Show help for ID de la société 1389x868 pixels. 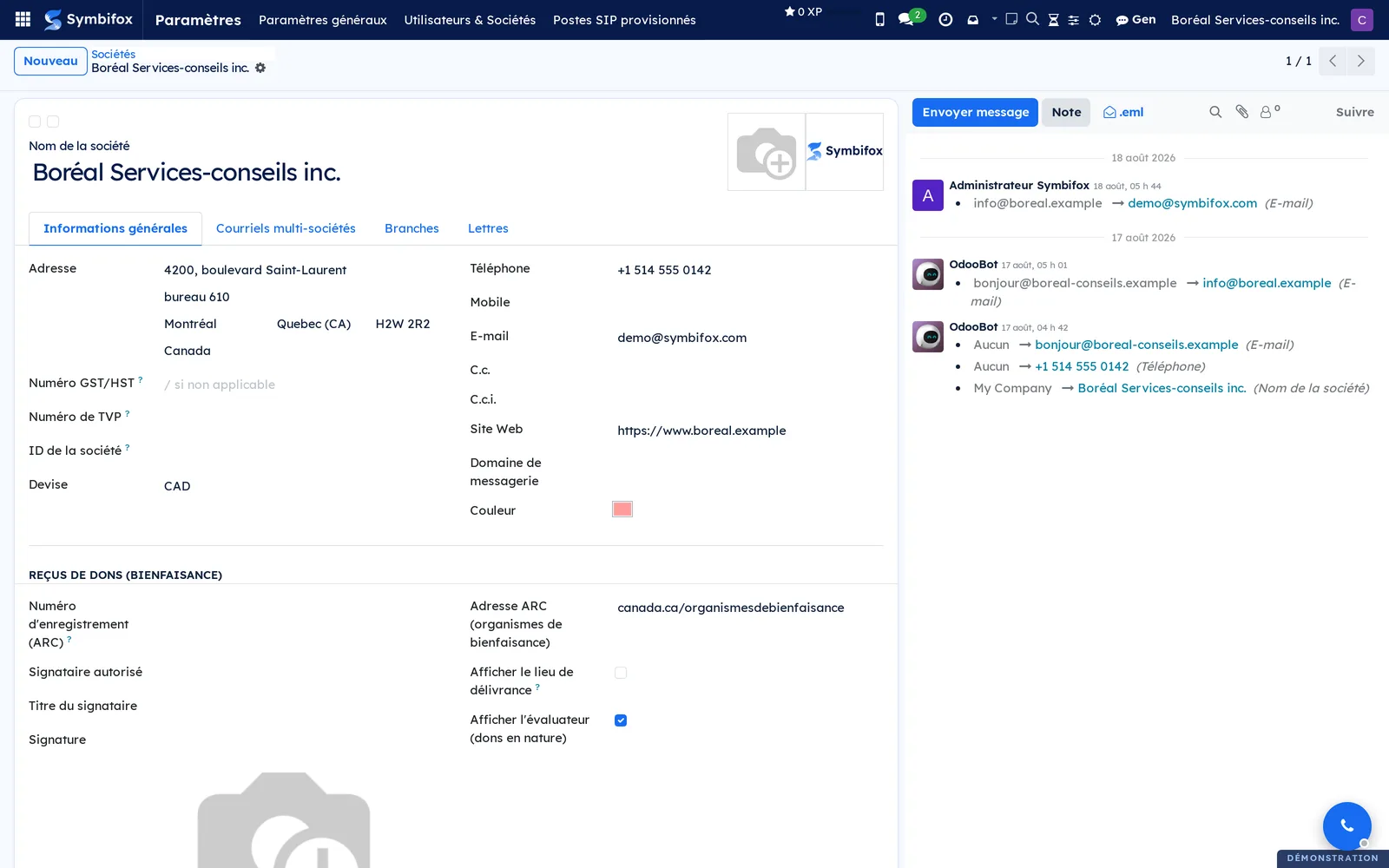[x=128, y=446]
